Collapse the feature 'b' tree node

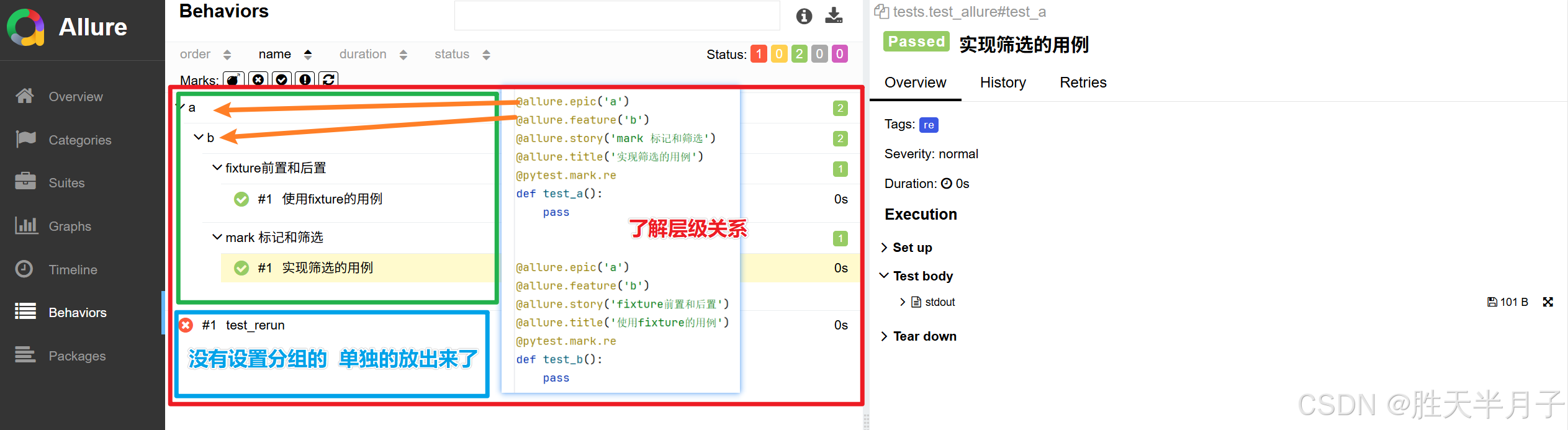[199, 137]
